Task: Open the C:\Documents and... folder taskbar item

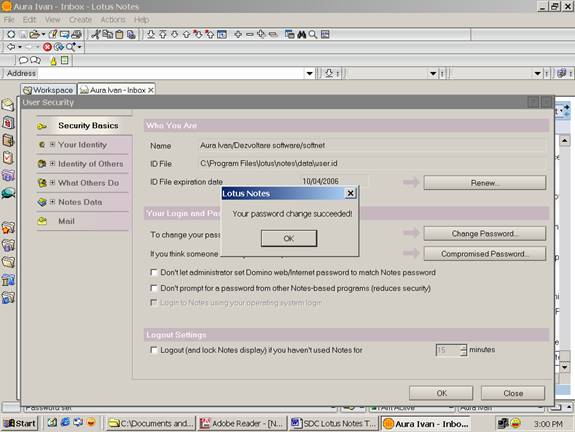Action: point(151,424)
